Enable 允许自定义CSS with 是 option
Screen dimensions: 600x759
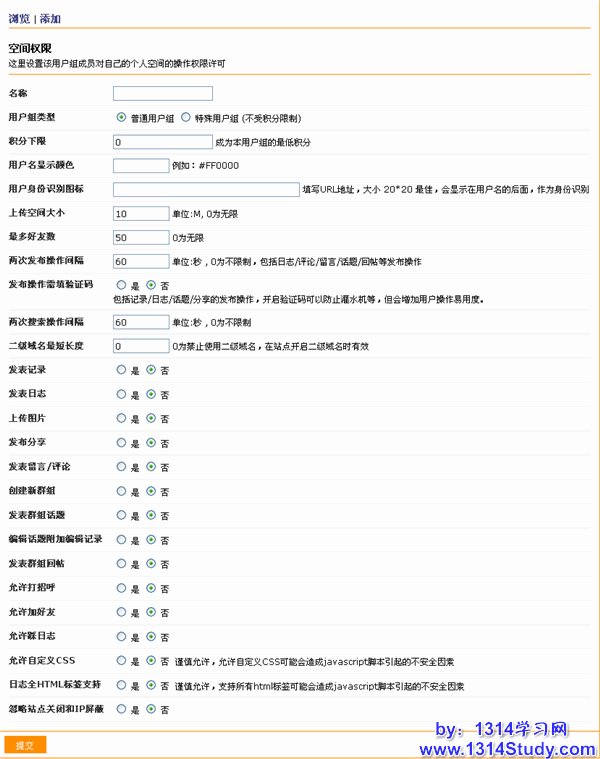pyautogui.click(x=122, y=661)
